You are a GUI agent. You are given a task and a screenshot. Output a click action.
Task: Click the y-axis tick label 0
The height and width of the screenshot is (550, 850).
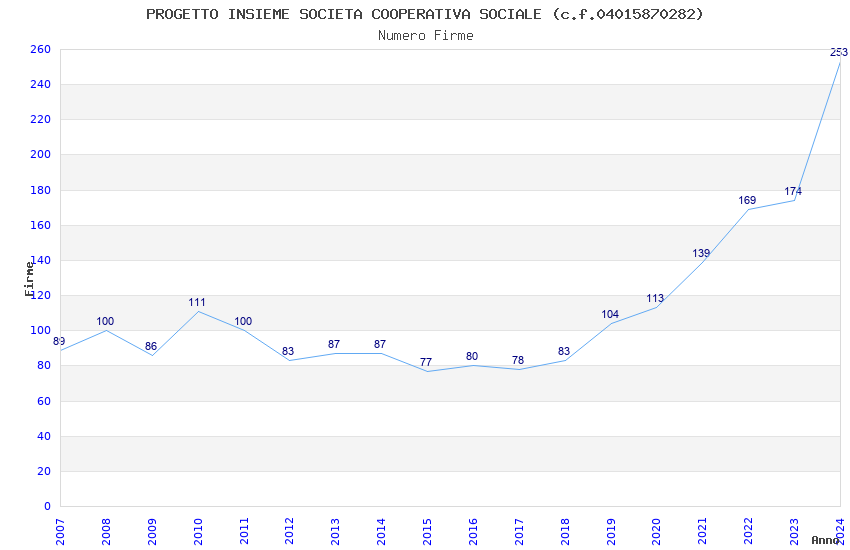coord(48,507)
